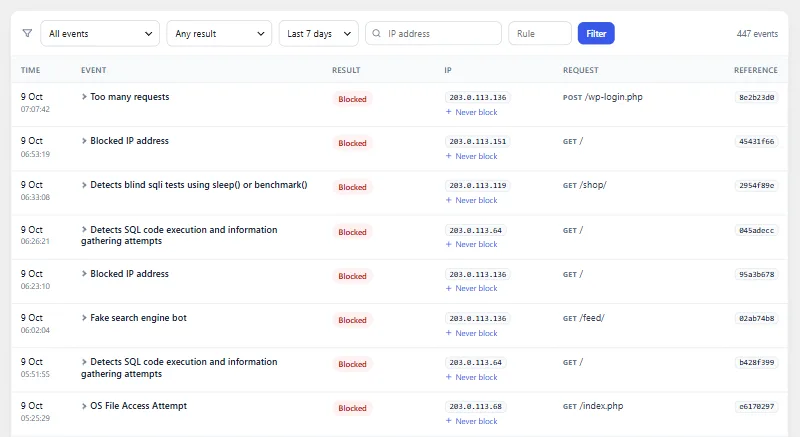Click Never block for IP 203.0.113.151
The image size is (800, 437).
[x=471, y=156]
